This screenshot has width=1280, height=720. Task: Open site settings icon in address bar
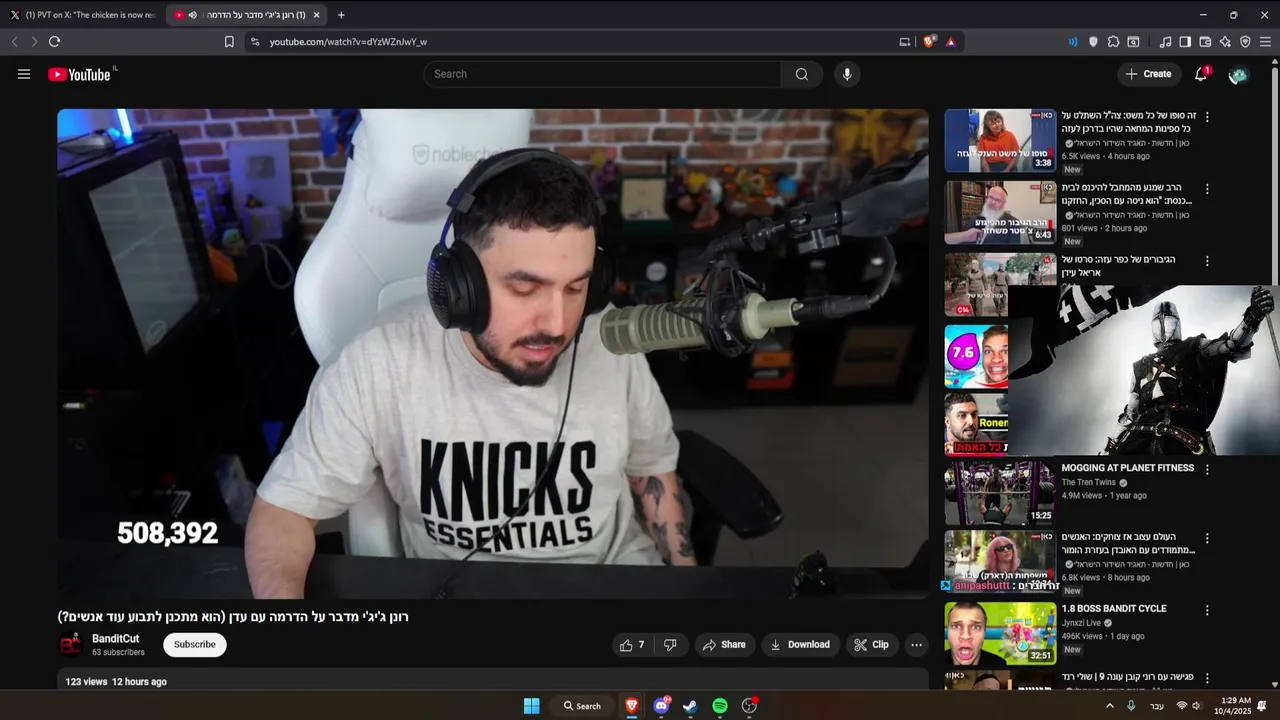[x=255, y=42]
